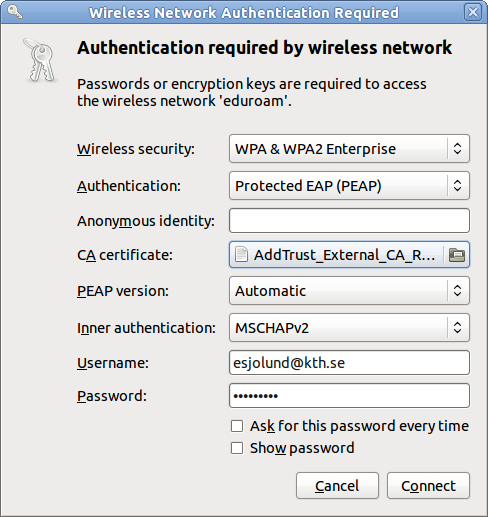This screenshot has width=488, height=517.
Task: Close the authentication dialog window
Action: tap(473, 13)
